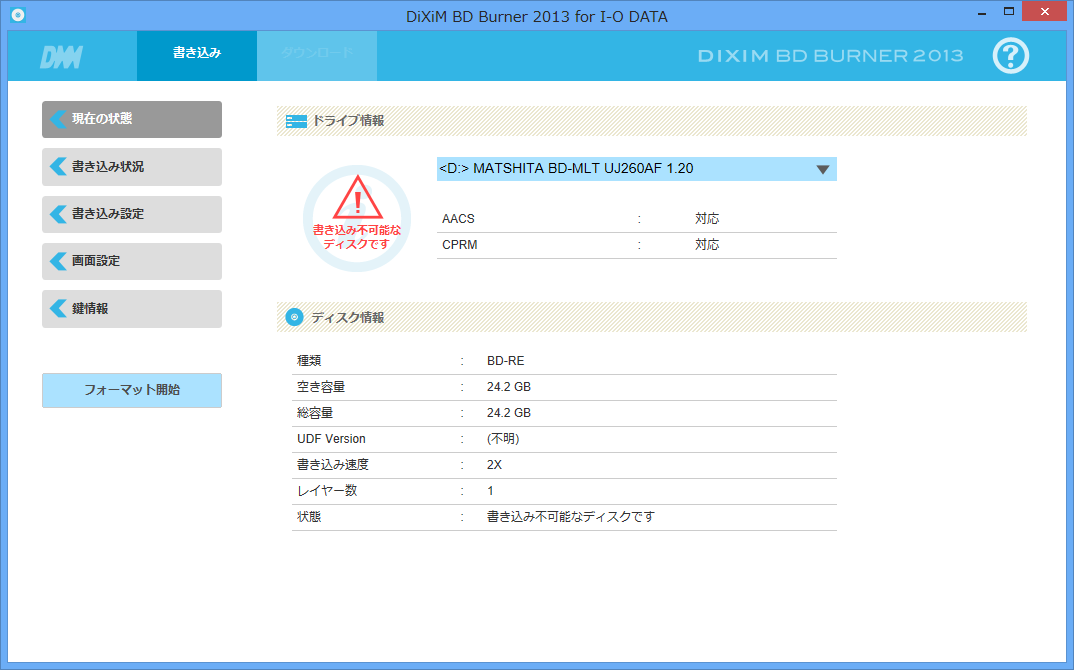Click the UDF Version label
This screenshot has width=1074, height=670.
[332, 439]
